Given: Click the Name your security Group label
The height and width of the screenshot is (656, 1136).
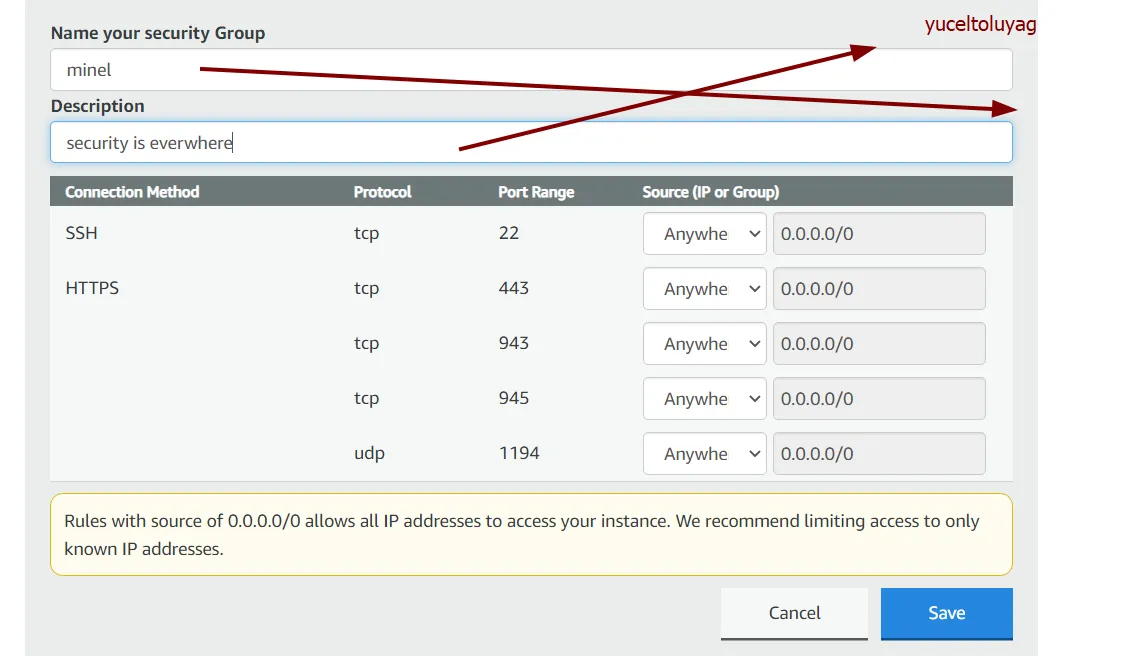Looking at the screenshot, I should click(x=158, y=33).
